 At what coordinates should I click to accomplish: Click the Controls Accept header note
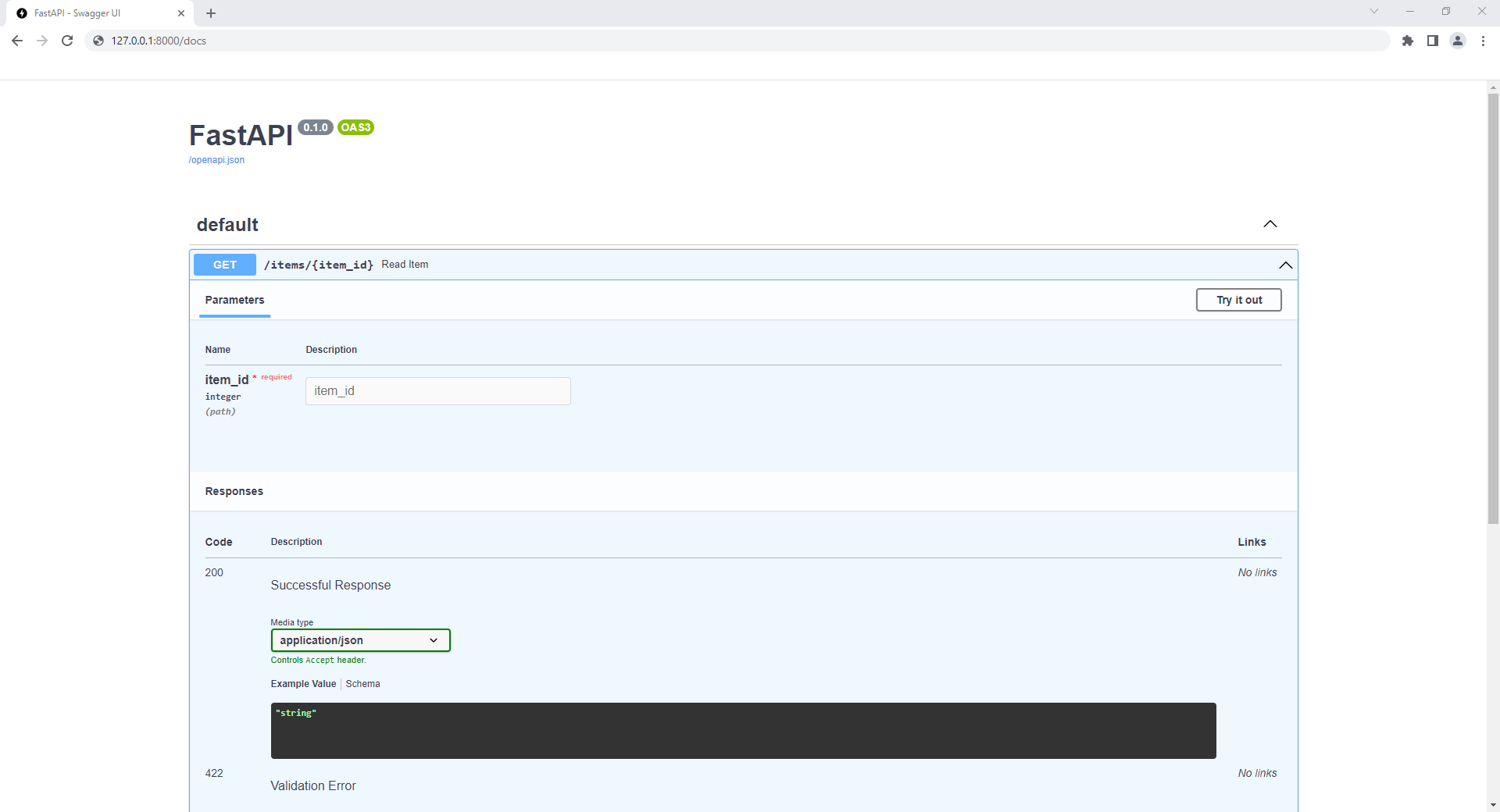[318, 661]
